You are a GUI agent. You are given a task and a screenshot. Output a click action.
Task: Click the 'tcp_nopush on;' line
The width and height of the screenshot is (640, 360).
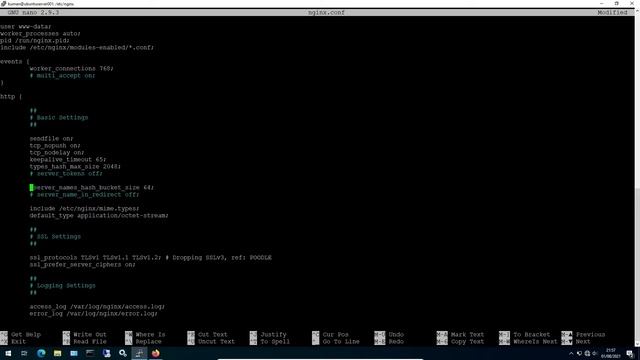(x=55, y=146)
